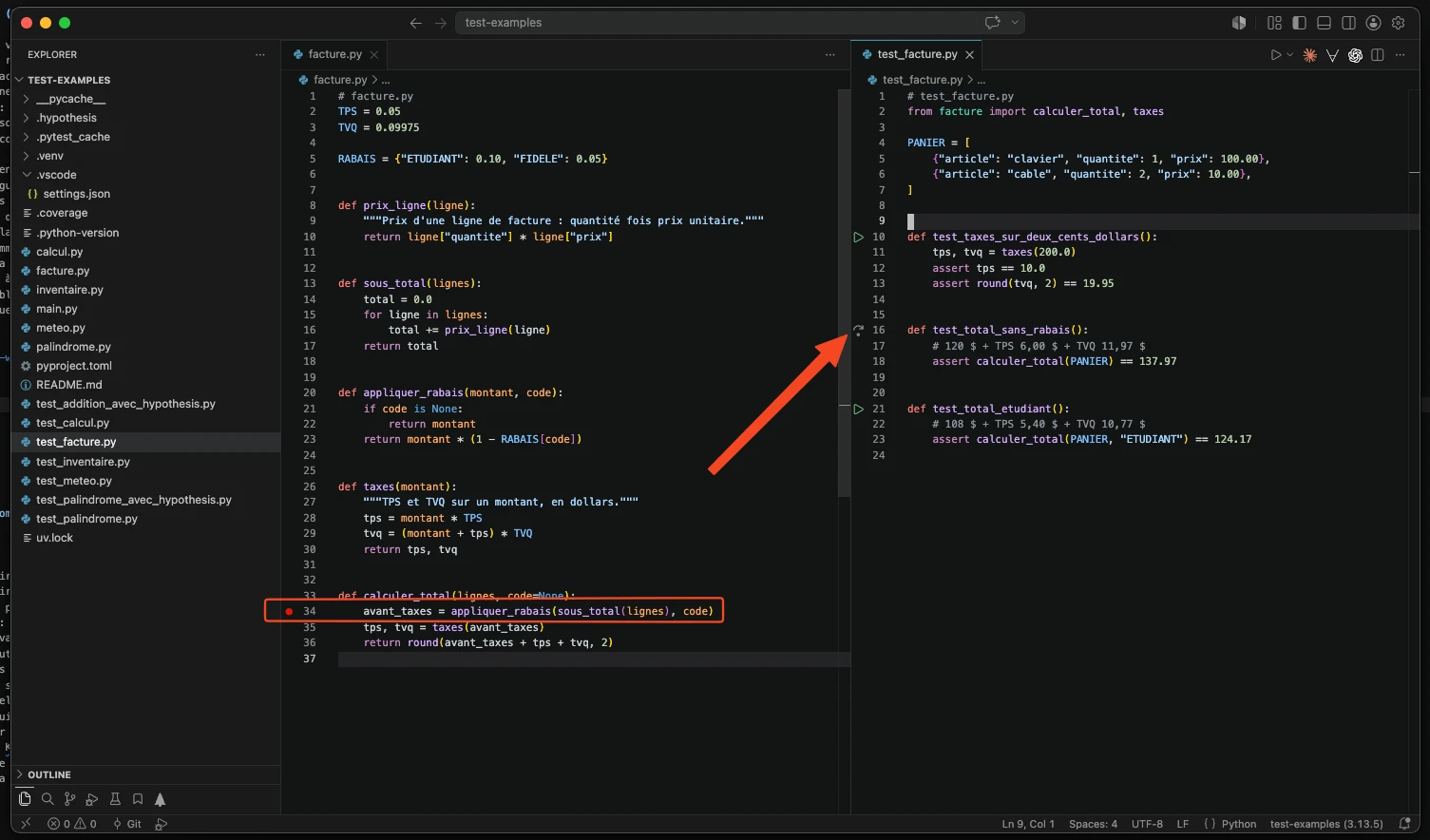1430x840 pixels.
Task: Change indentation via Spaces: 4
Action: coord(1093,824)
